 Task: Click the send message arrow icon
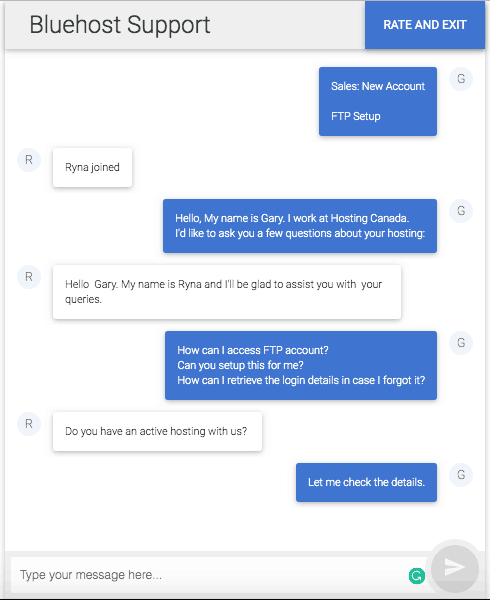pos(454,569)
